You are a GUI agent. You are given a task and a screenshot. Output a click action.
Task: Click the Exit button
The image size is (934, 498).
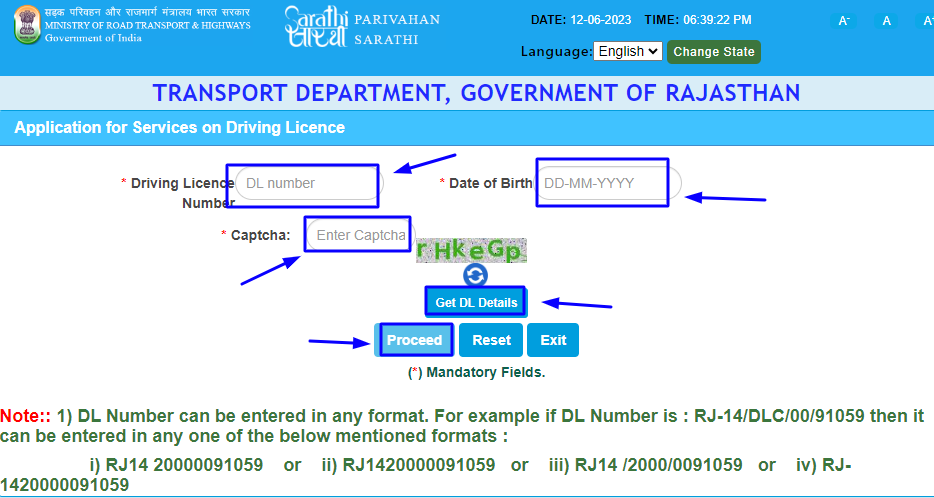point(553,340)
